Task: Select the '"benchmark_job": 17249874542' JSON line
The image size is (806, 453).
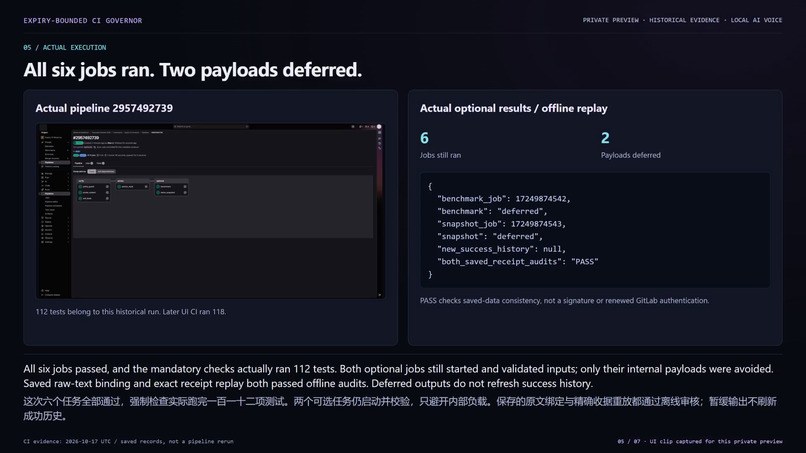Action: click(x=504, y=198)
